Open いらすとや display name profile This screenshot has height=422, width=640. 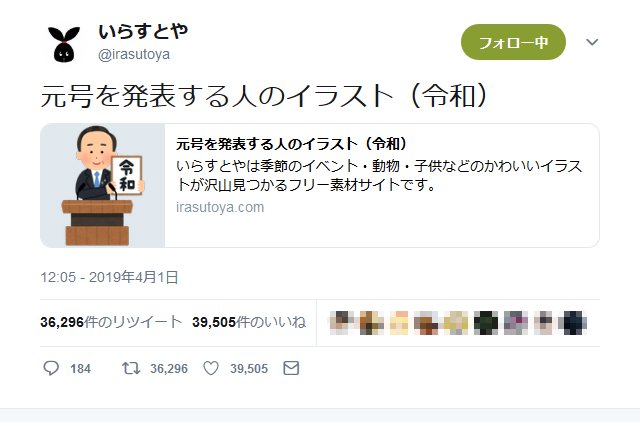[143, 32]
